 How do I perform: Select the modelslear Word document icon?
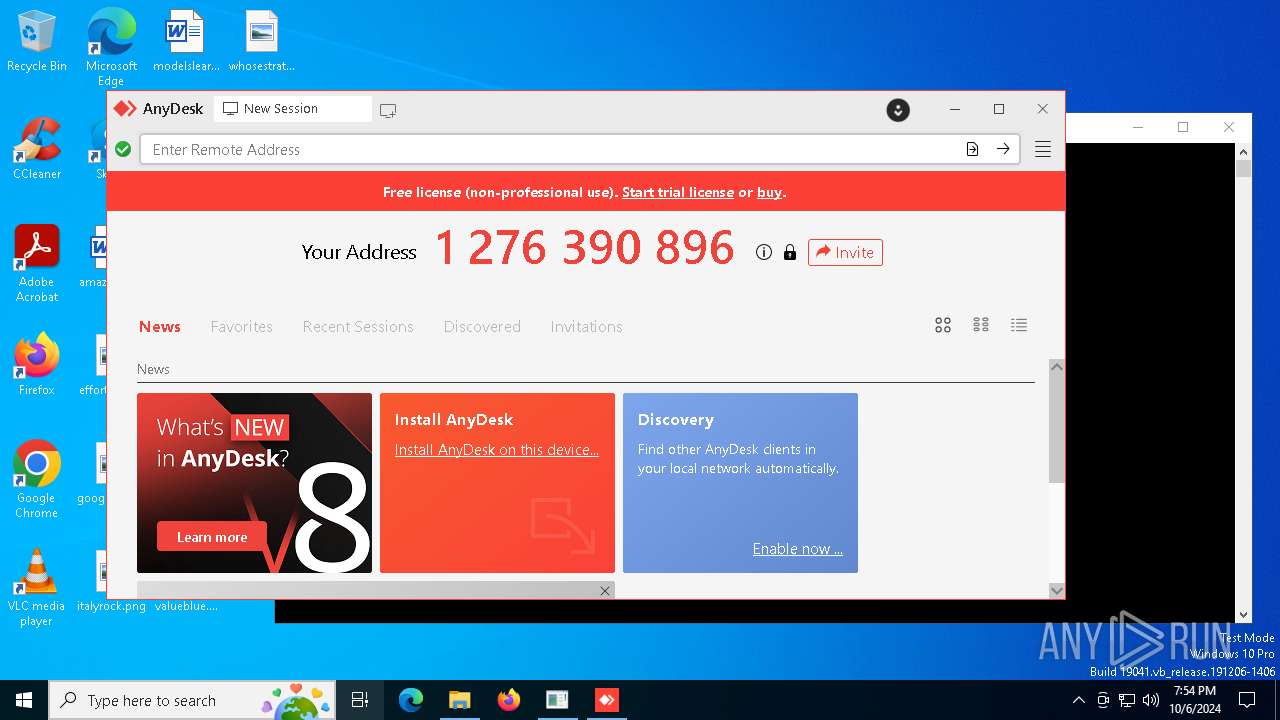pos(185,42)
